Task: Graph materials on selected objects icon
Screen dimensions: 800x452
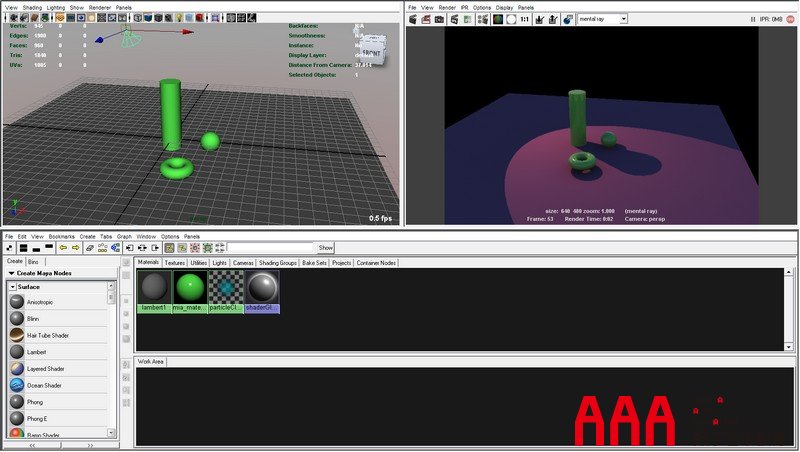Action: 115,248
